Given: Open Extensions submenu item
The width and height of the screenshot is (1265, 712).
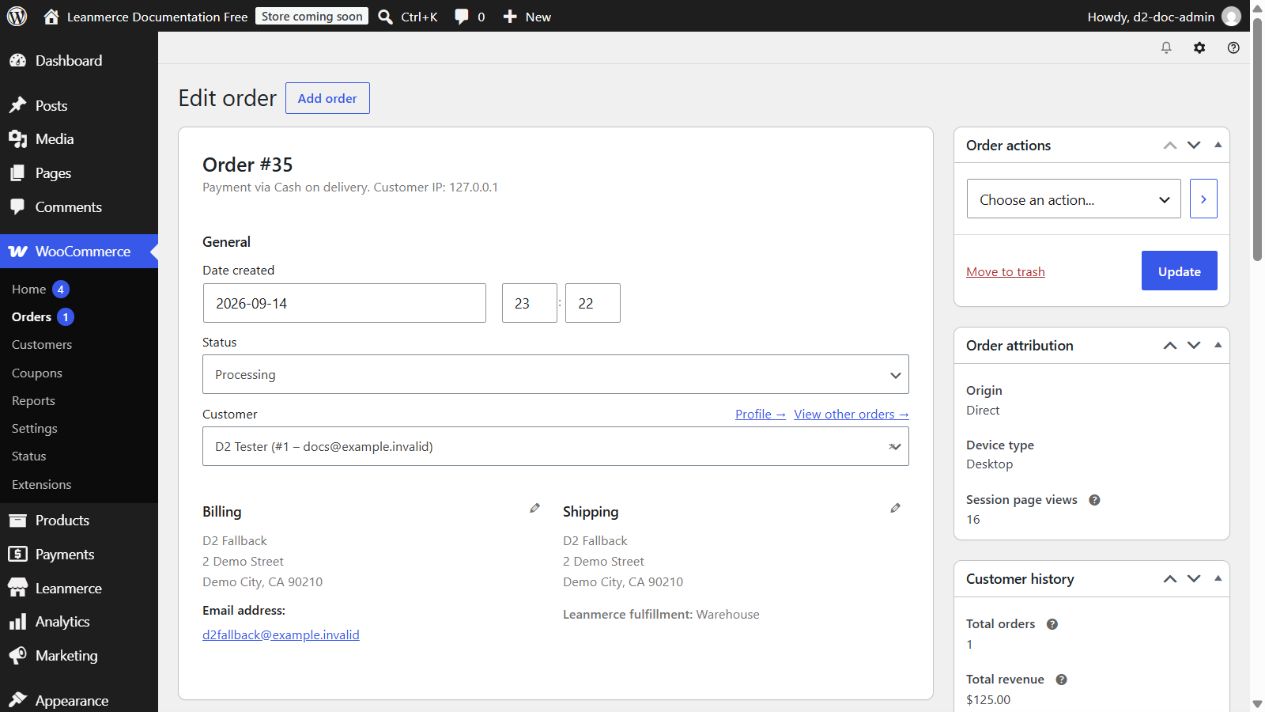Looking at the screenshot, I should tap(42, 484).
